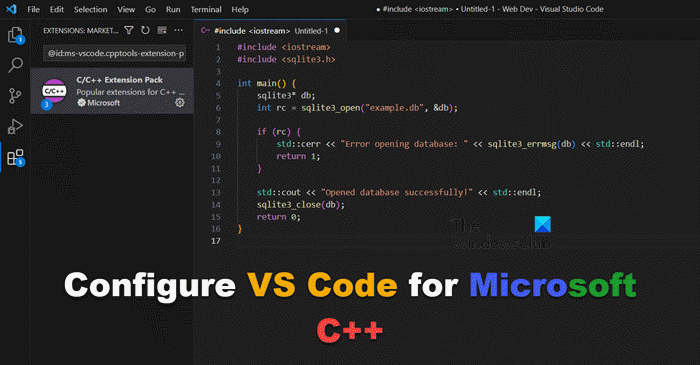Click the 'int main() {' code line
Viewport: 700px width, 365px height.
(x=267, y=83)
